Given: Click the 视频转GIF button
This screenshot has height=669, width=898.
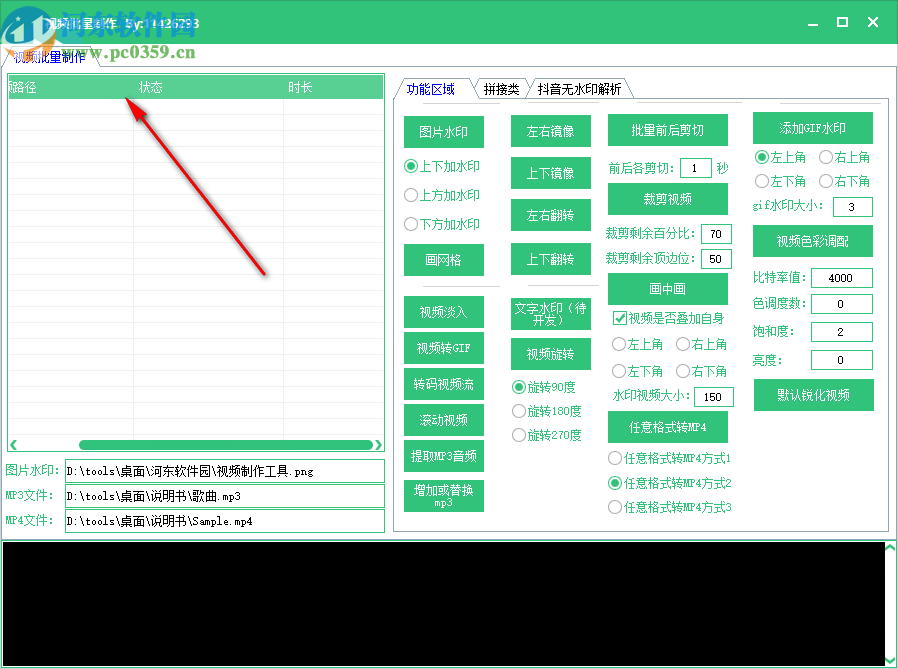Looking at the screenshot, I should (443, 348).
